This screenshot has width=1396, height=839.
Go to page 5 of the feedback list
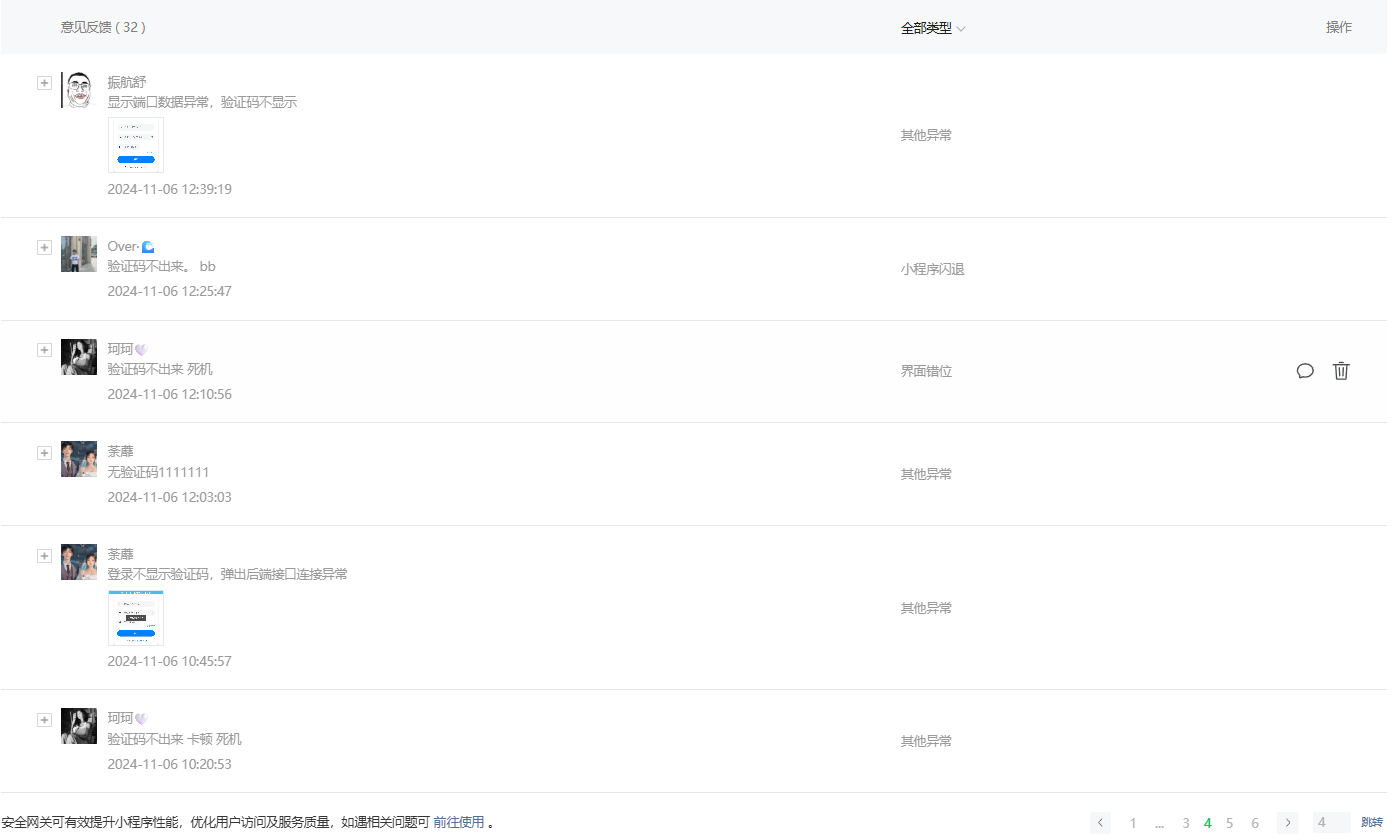click(x=1230, y=823)
